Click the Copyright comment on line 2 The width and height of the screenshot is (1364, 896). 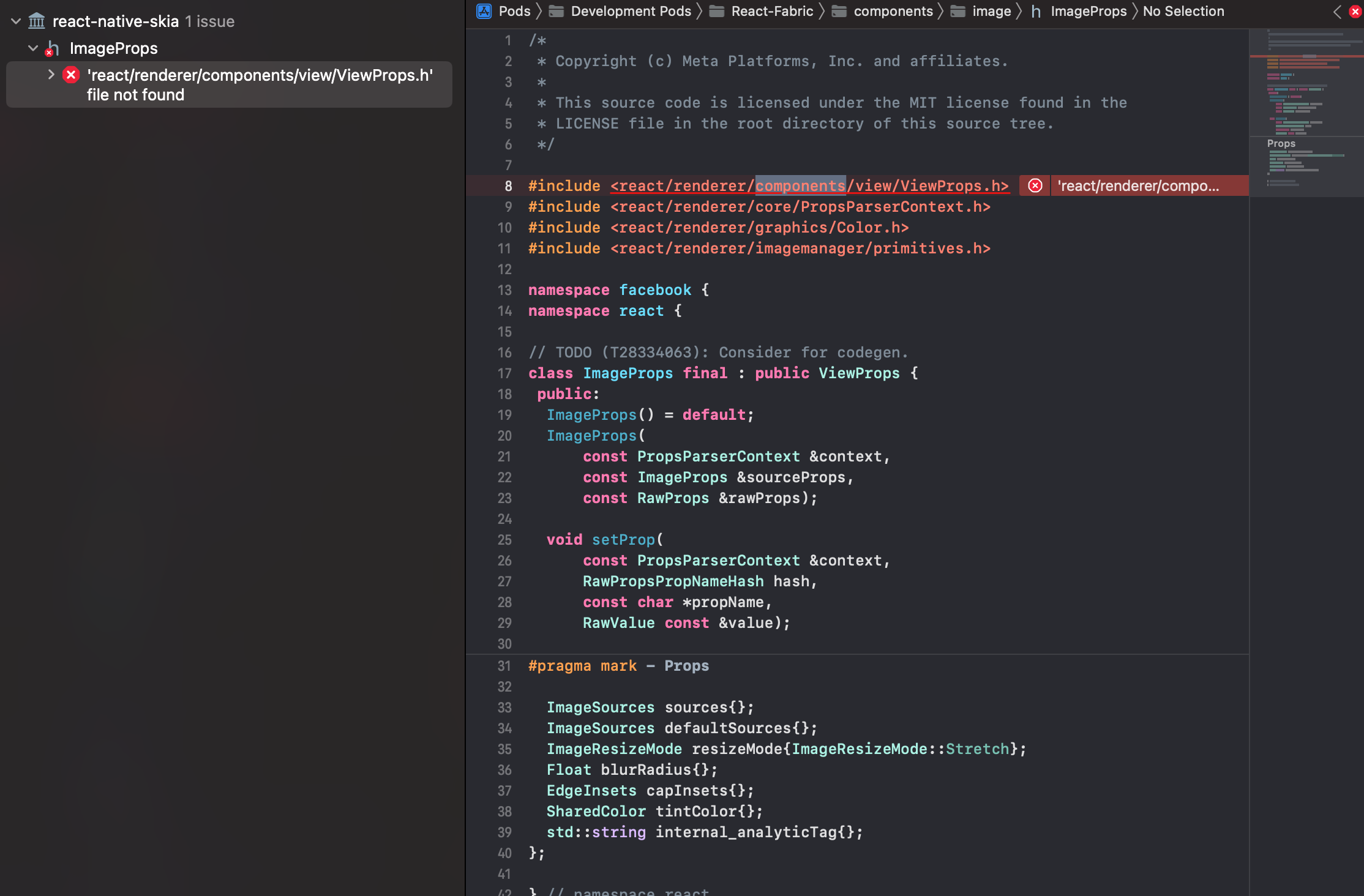point(772,61)
